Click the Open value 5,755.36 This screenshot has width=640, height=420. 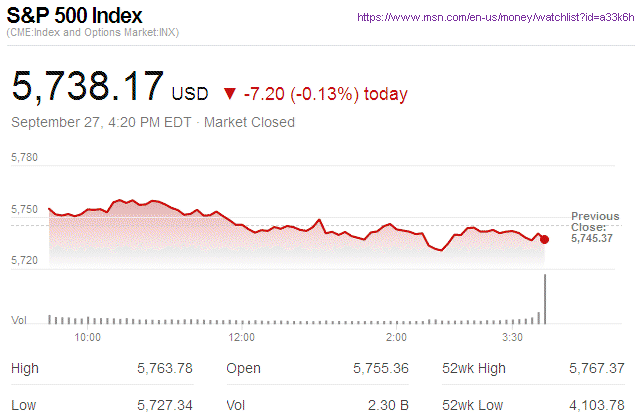(381, 369)
